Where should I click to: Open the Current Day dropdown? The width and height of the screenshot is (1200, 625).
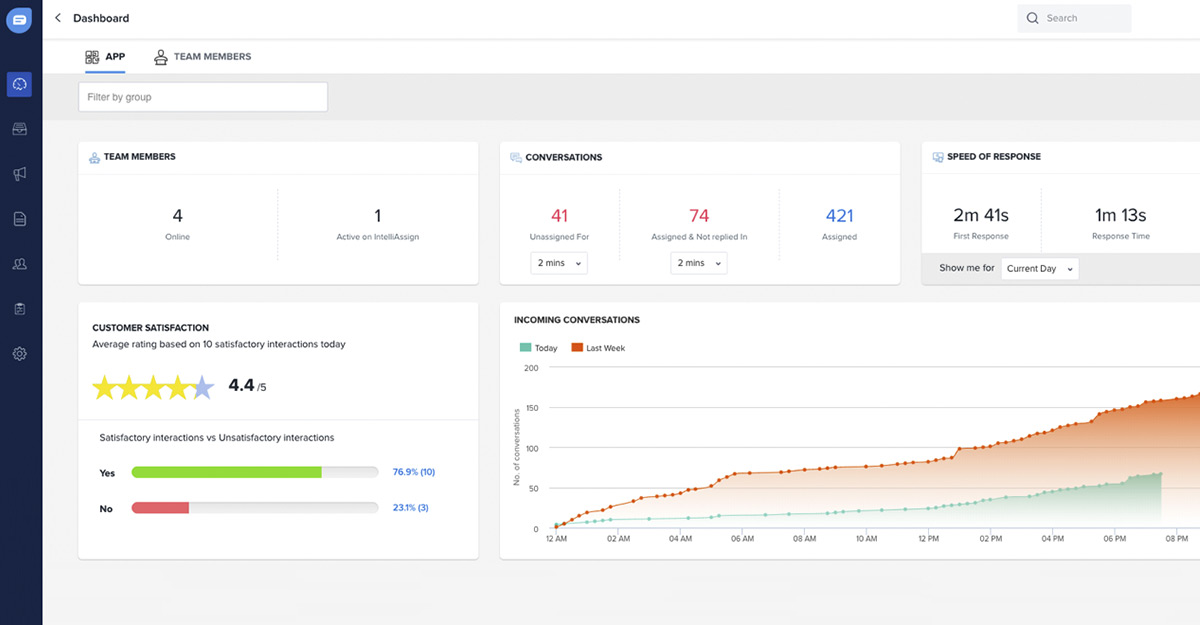(x=1040, y=268)
